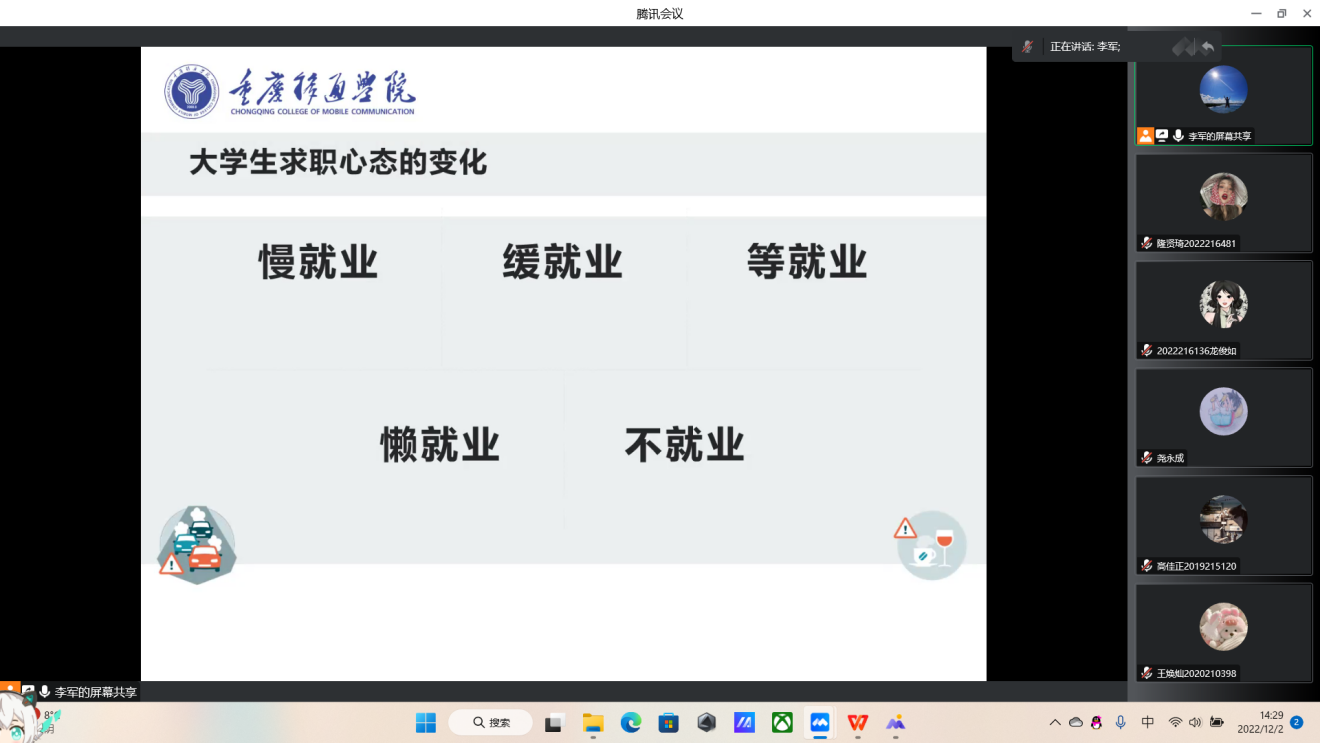The image size is (1320, 743).
Task: Expand the hidden system tray icons
Action: [x=1055, y=722]
